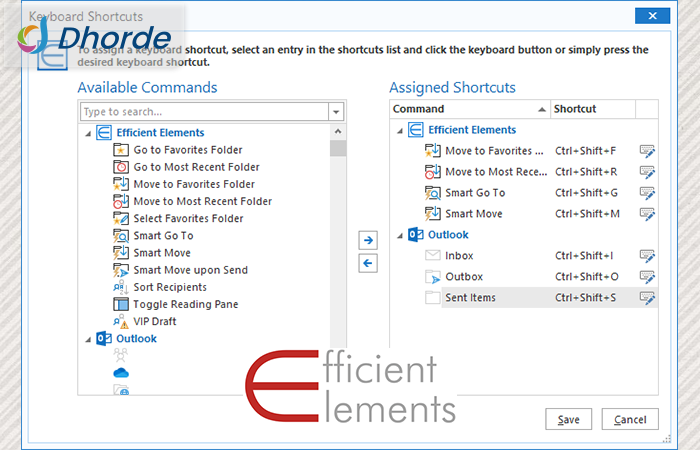Click the Move to Favorites Folder icon in Available Commands
Image resolution: width=700 pixels, height=450 pixels.
[121, 184]
